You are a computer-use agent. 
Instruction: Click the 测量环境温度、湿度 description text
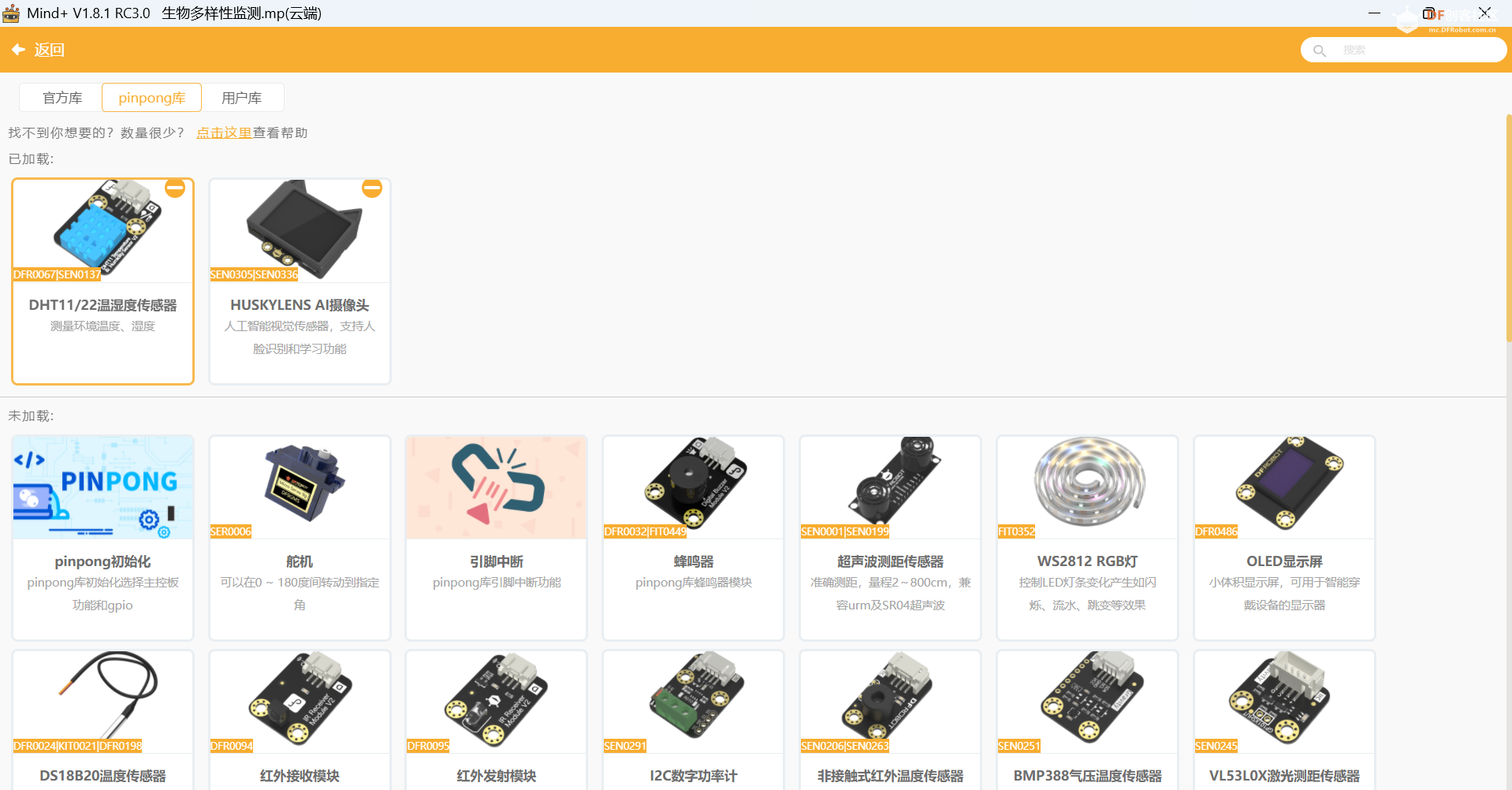pyautogui.click(x=102, y=326)
